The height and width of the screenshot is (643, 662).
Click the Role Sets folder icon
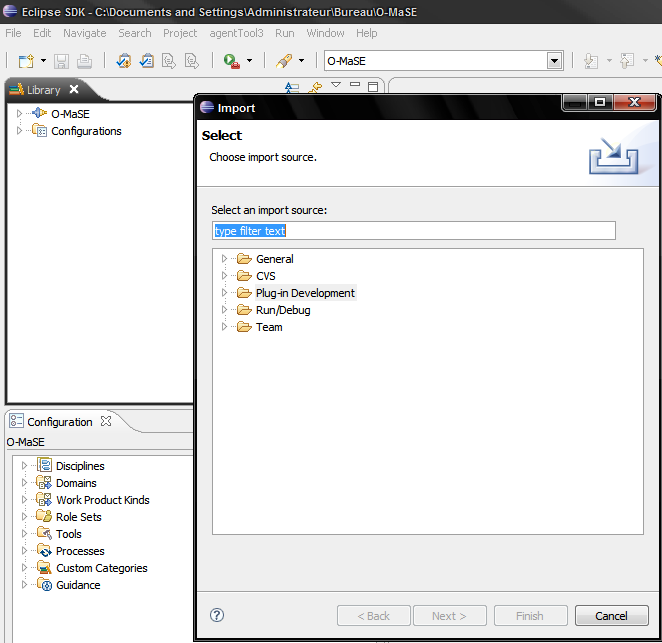click(44, 516)
